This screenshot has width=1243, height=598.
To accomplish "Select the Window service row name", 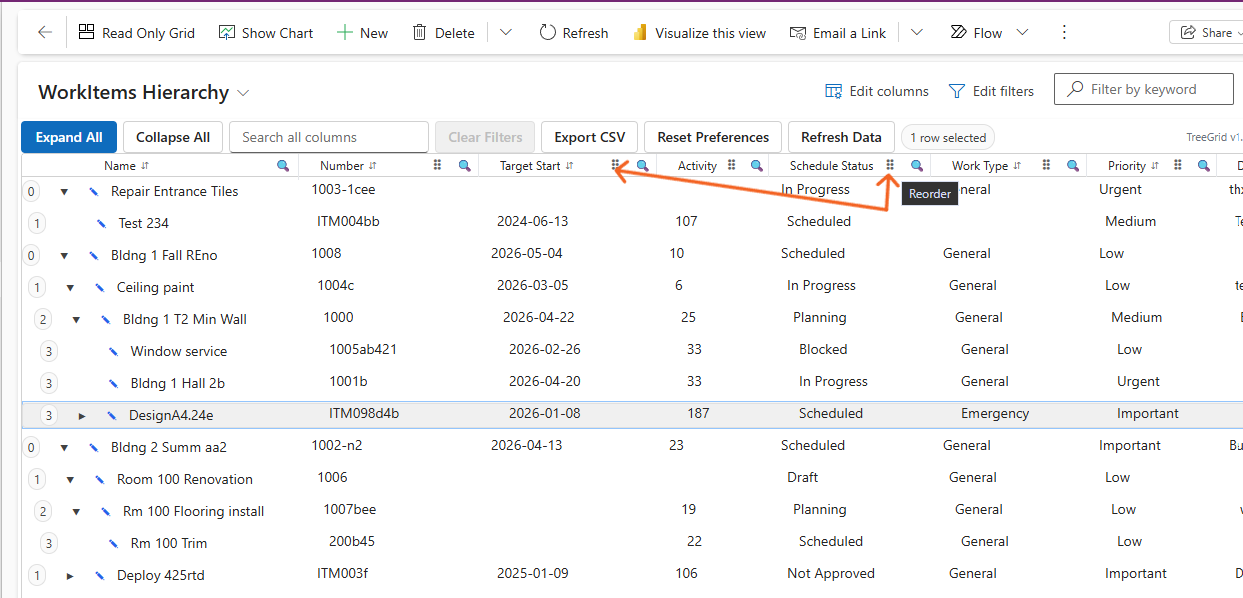I will [x=179, y=351].
